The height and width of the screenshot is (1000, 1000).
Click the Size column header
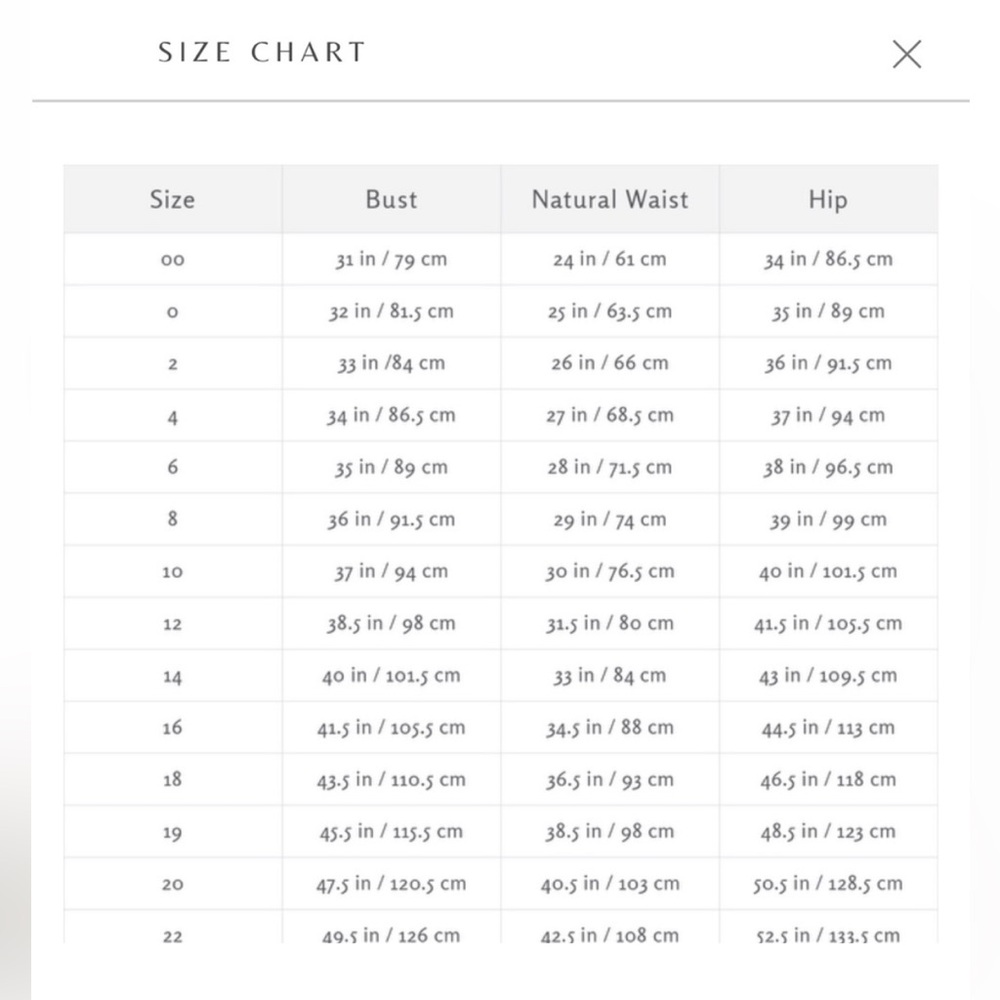tap(172, 200)
